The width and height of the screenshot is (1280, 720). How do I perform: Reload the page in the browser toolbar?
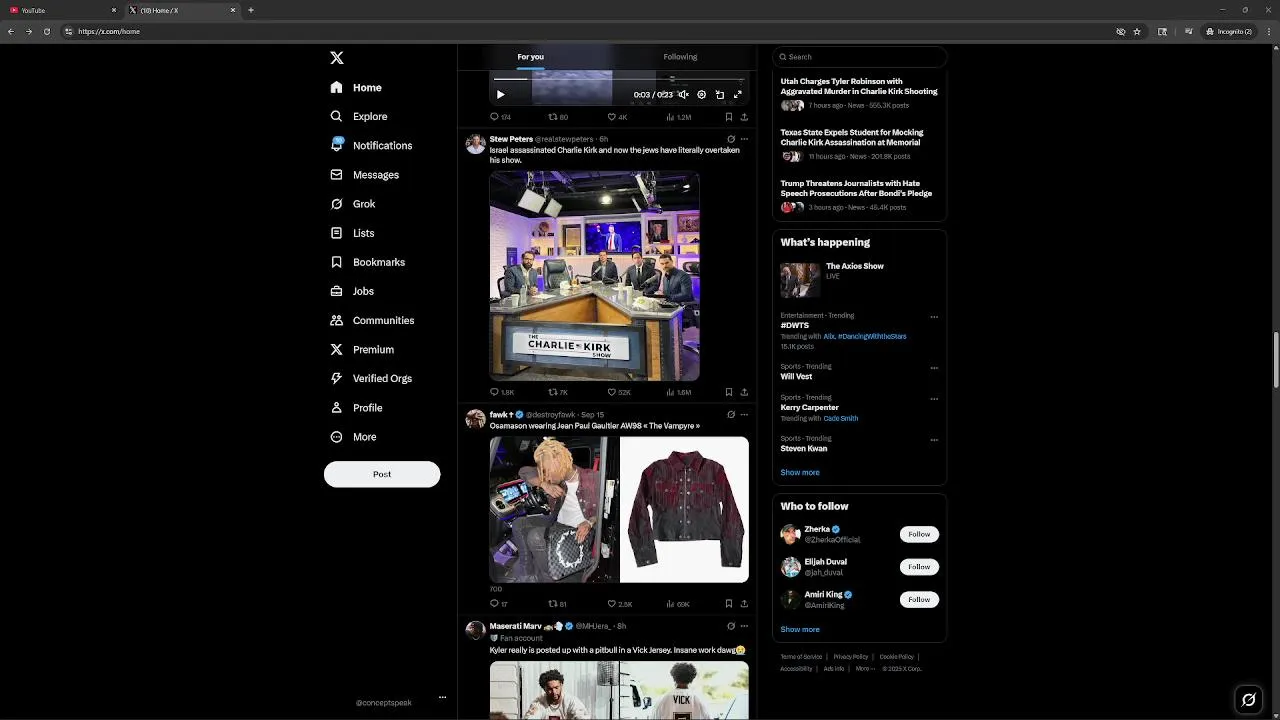(x=46, y=31)
